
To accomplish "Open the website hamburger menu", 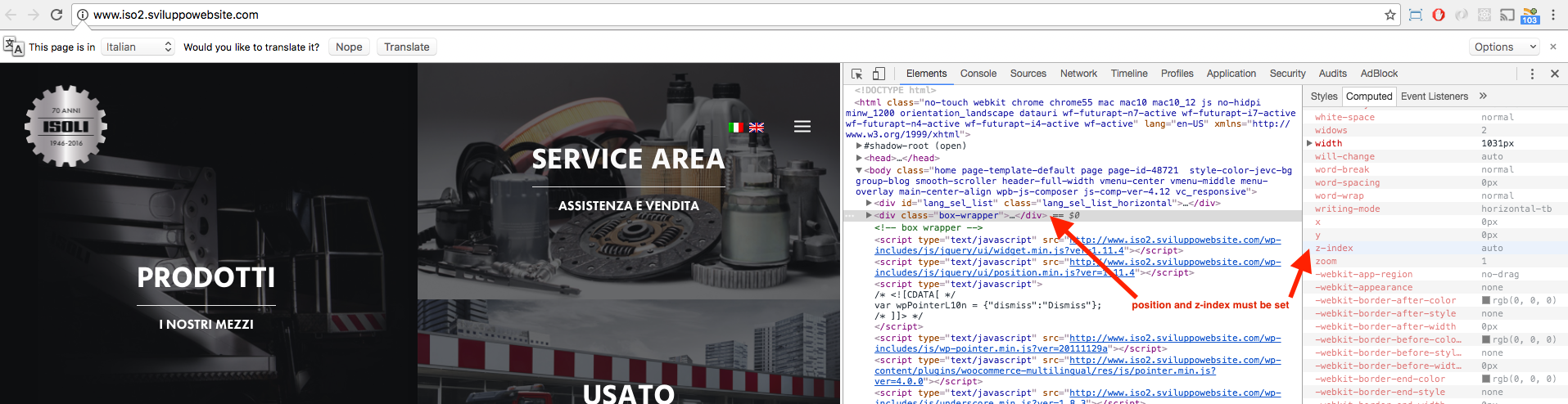I will 802,127.
